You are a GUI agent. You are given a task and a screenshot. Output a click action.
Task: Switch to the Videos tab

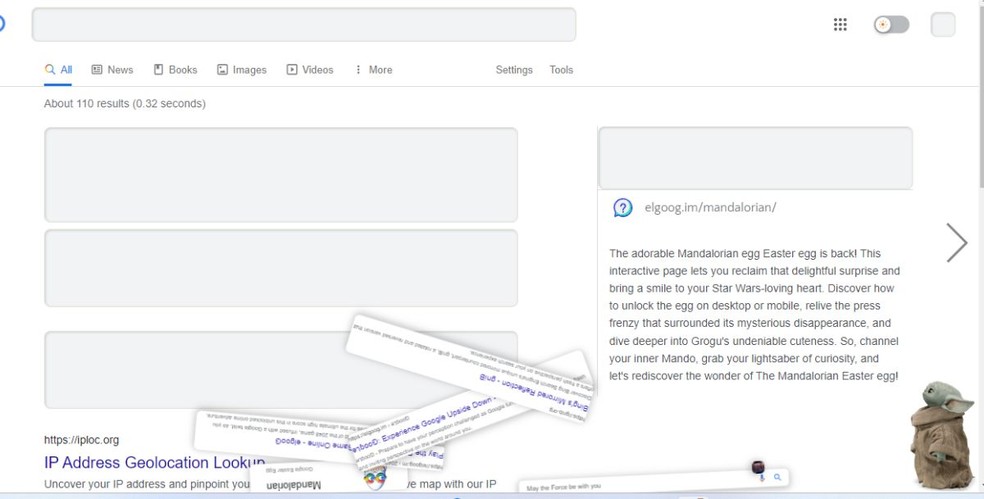click(310, 70)
